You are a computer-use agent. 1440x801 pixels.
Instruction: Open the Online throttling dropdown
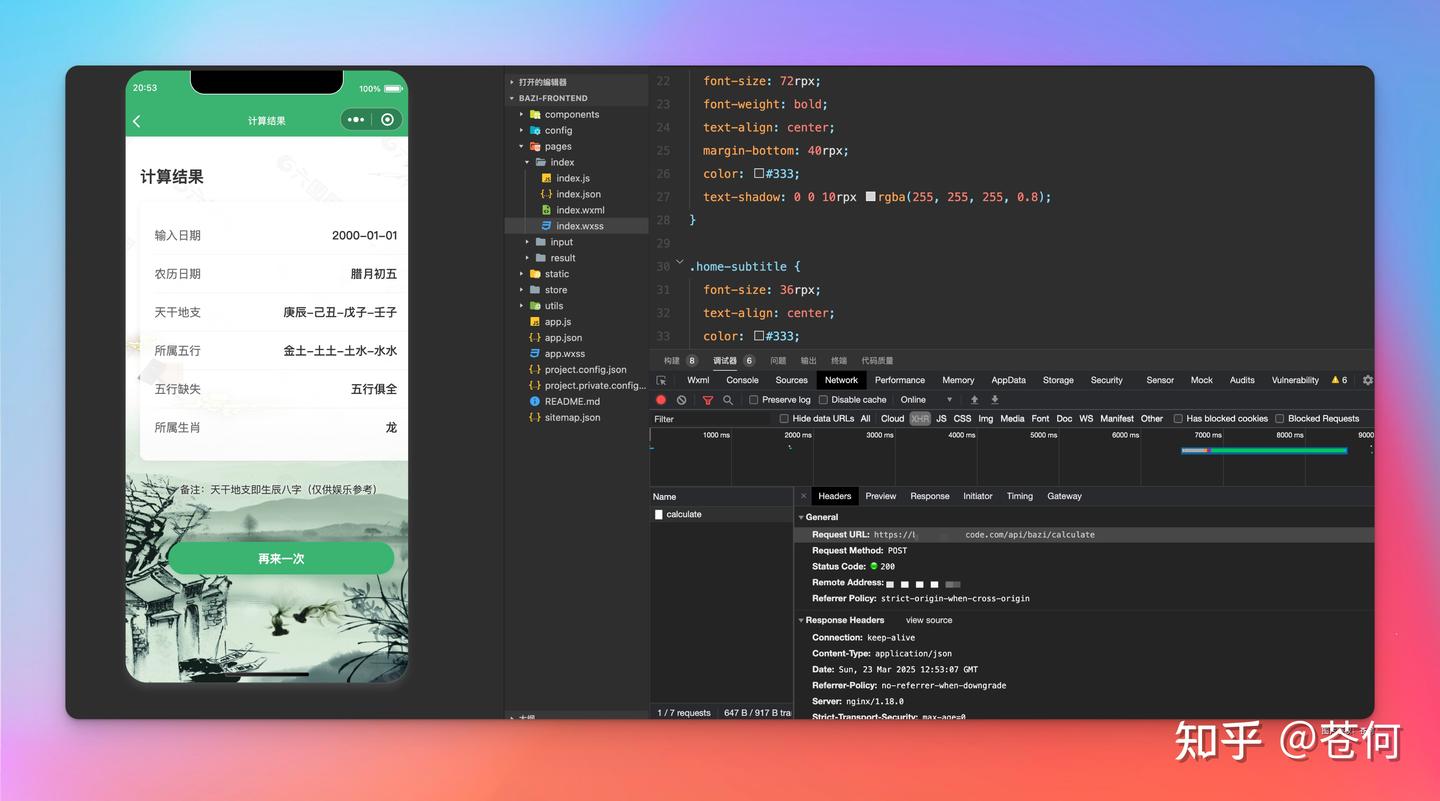click(x=927, y=400)
